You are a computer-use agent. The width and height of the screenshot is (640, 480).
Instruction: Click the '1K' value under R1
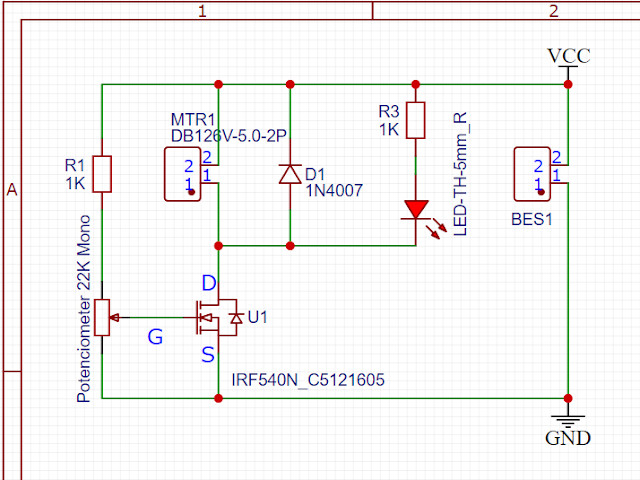[x=75, y=184]
